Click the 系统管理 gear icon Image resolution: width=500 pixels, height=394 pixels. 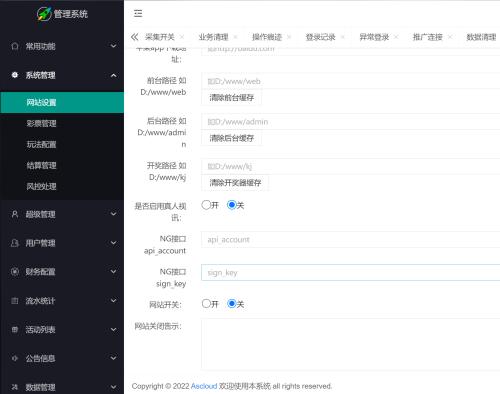tap(15, 75)
